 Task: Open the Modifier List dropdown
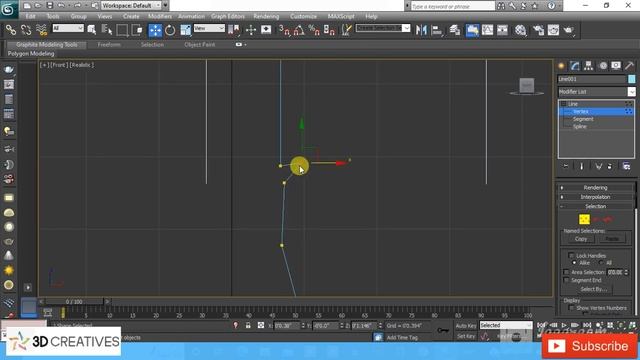click(x=596, y=91)
